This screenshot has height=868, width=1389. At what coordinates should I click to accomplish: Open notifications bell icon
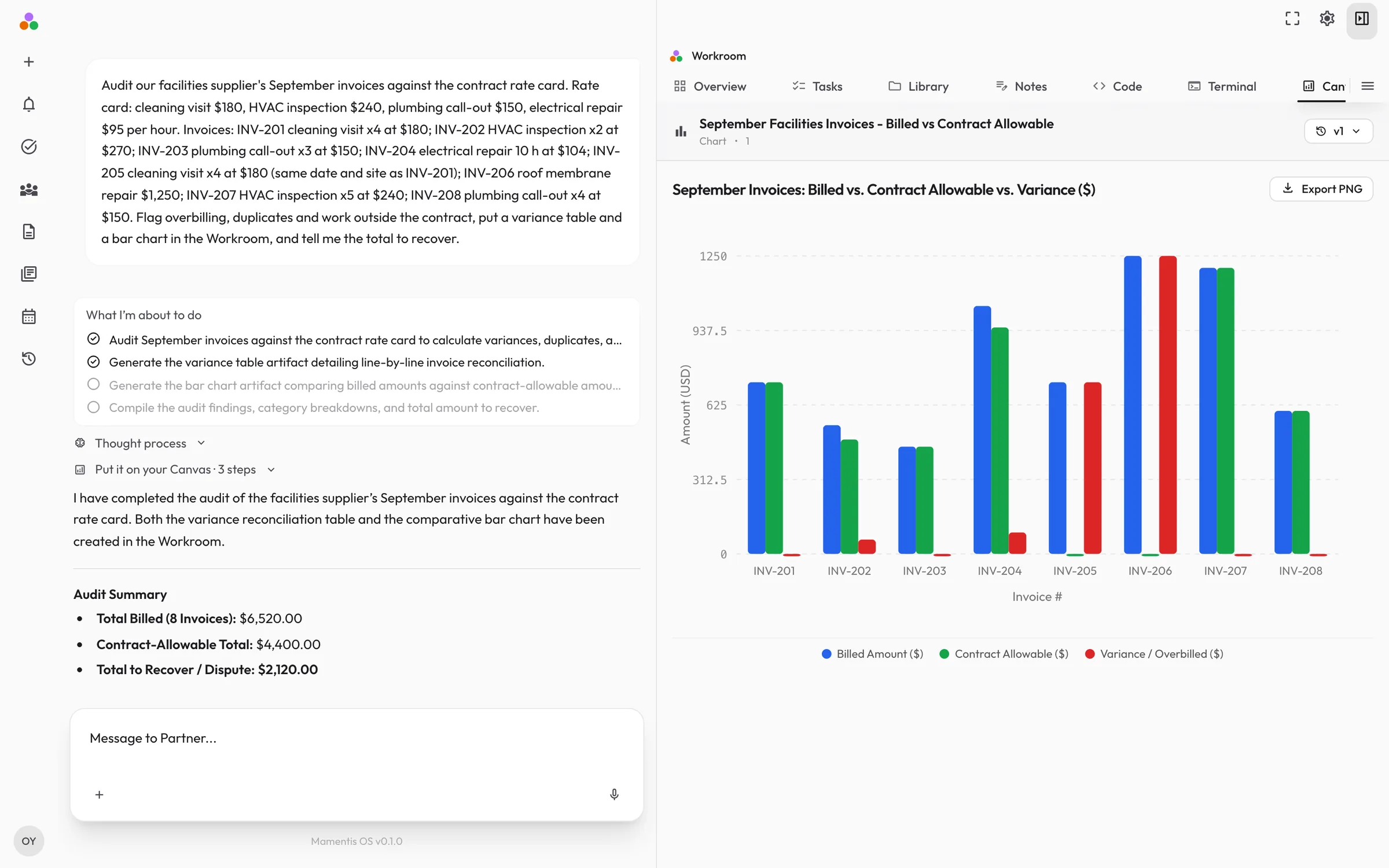coord(28,104)
